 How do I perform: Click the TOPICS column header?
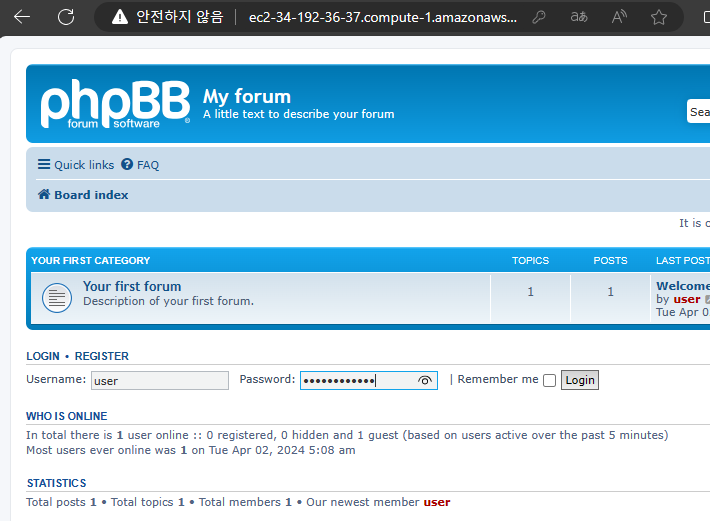point(530,261)
